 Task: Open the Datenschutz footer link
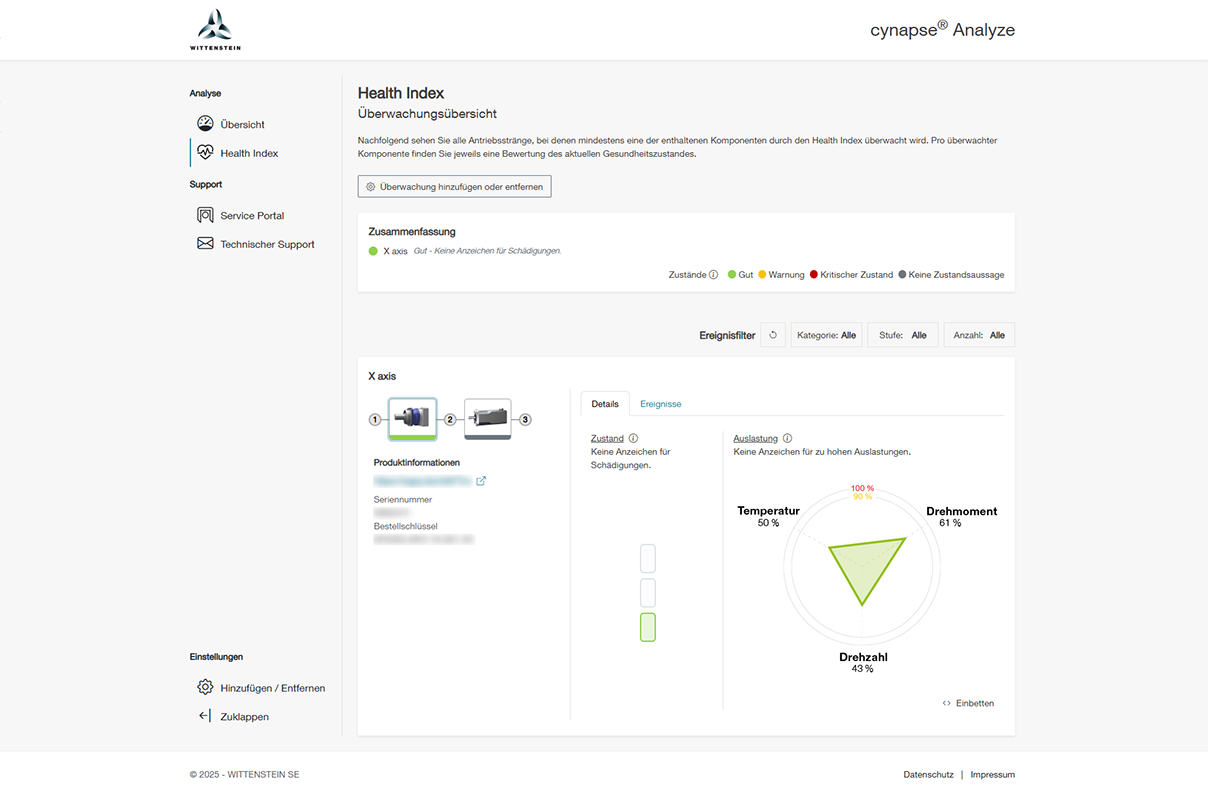(927, 775)
